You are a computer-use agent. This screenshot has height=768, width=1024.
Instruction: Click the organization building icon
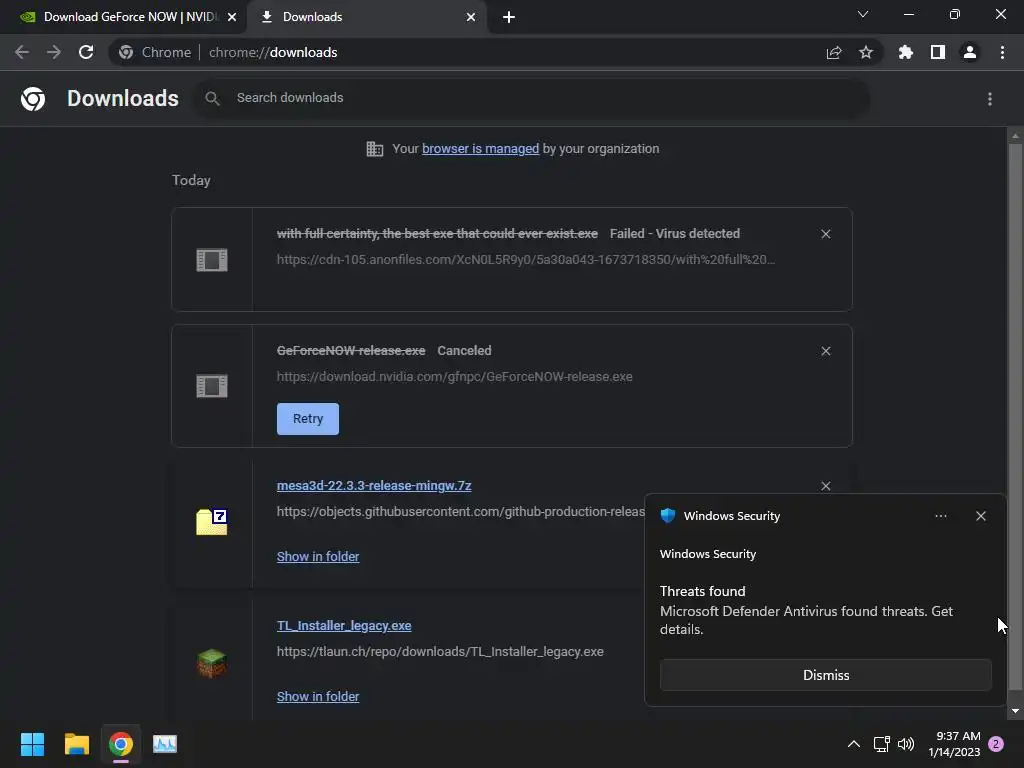pyautogui.click(x=375, y=149)
